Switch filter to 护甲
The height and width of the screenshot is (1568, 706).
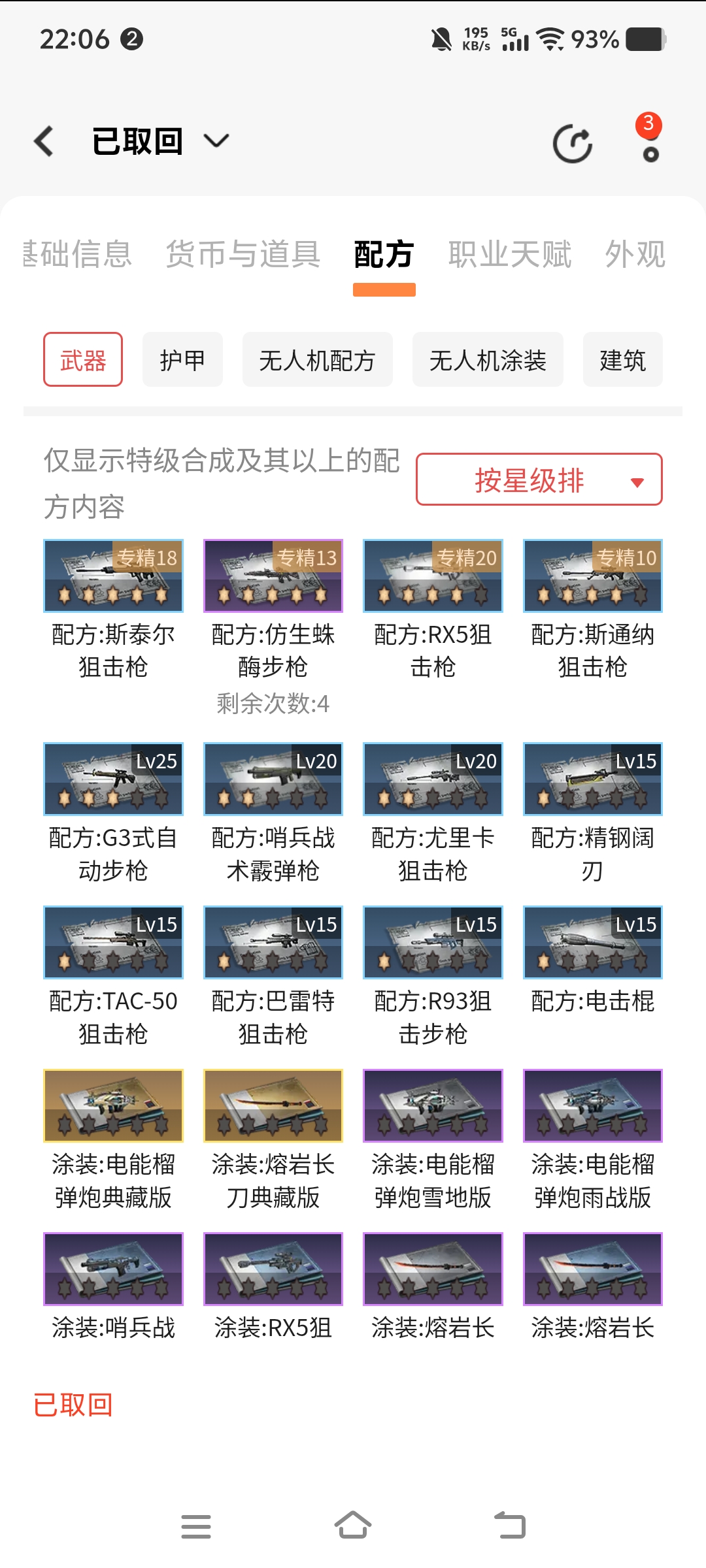[182, 359]
